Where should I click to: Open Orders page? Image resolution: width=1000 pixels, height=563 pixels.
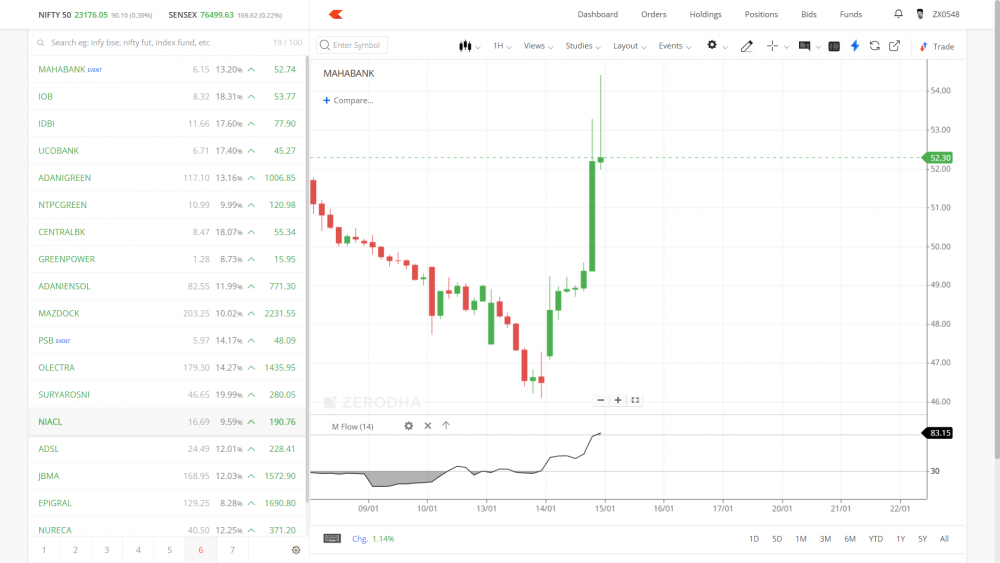point(654,14)
